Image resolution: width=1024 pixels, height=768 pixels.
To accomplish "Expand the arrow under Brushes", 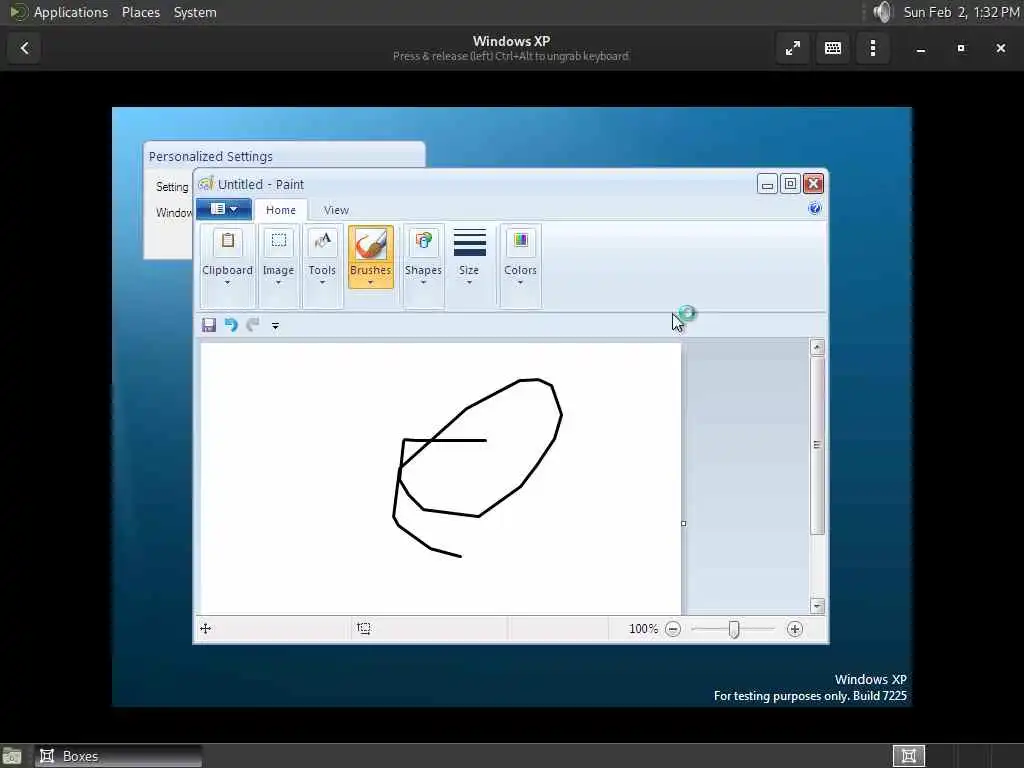I will (370, 283).
